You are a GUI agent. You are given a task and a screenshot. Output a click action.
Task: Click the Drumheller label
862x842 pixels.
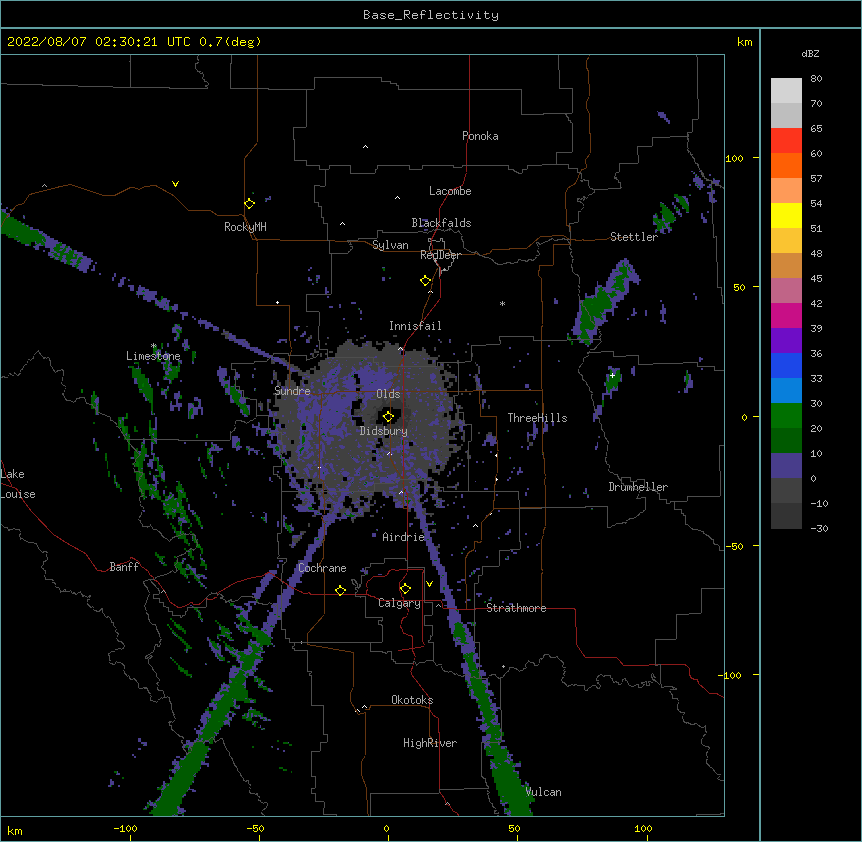[x=638, y=487]
